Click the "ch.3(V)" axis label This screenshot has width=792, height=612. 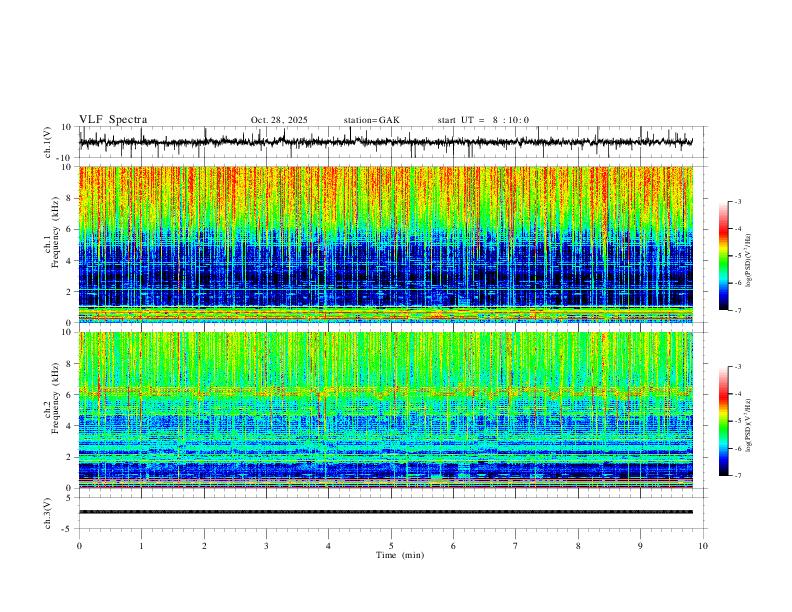pos(48,513)
